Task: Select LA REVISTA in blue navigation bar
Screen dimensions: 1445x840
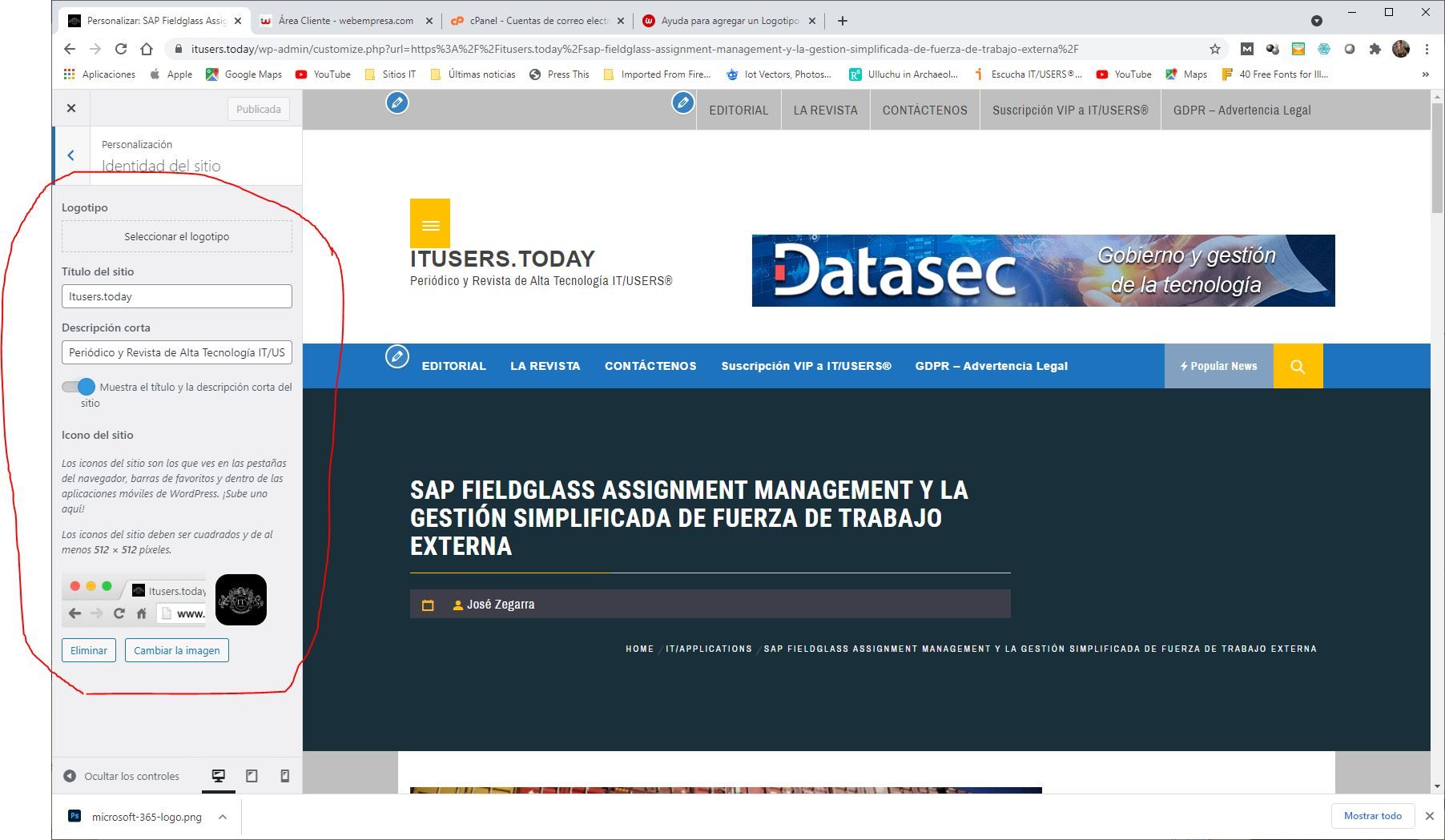Action: coord(545,366)
